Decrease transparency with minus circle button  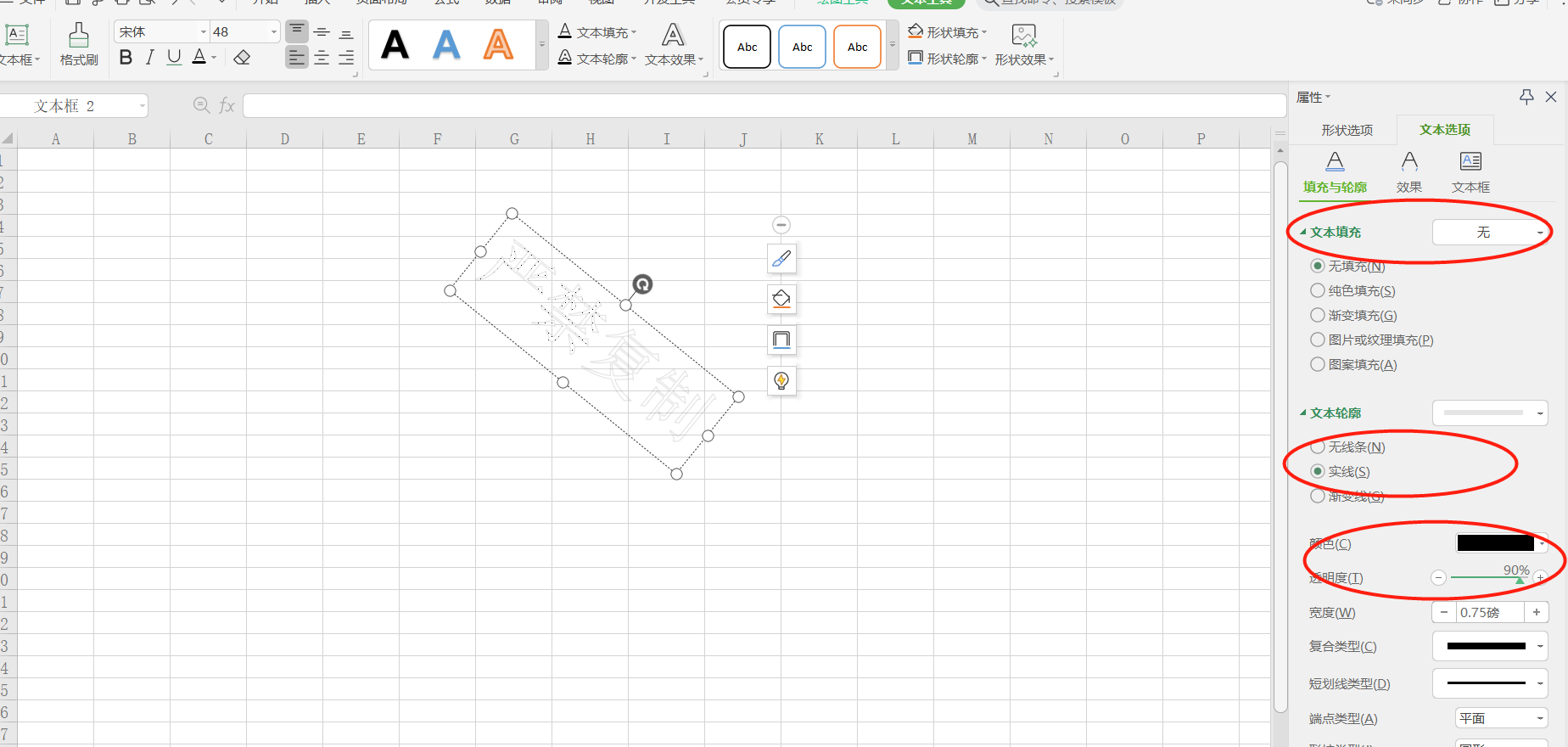1438,578
